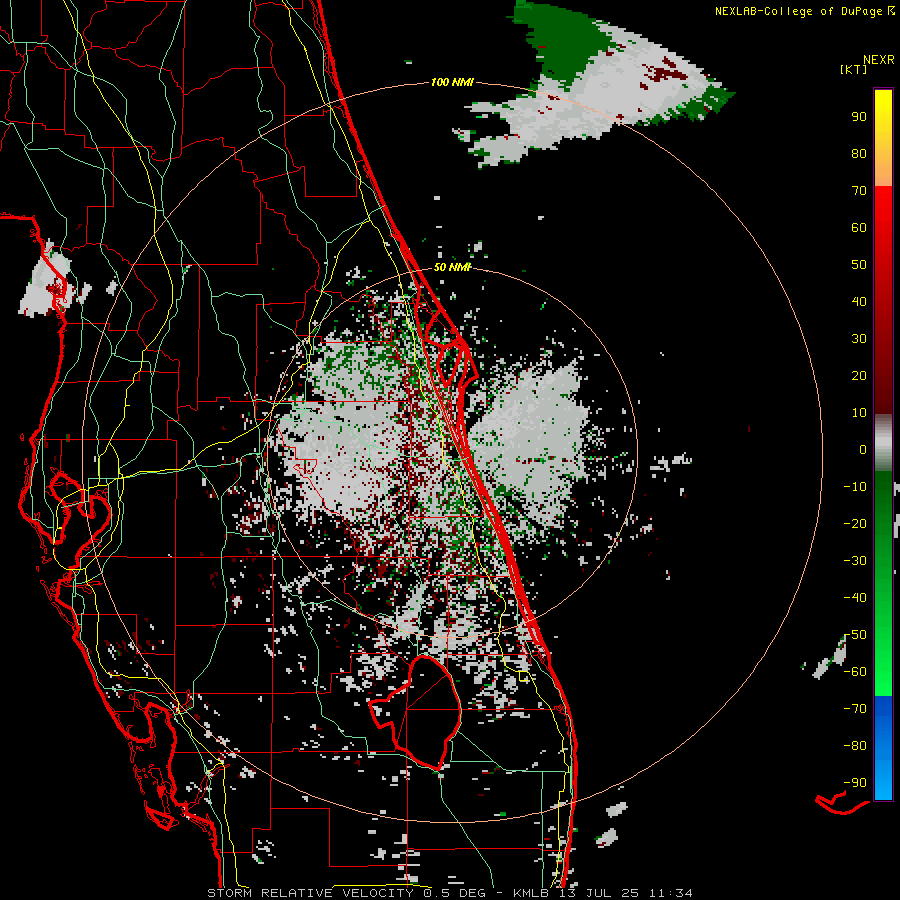This screenshot has width=900, height=900.
Task: Click the -20 value on velocity scale
Action: click(855, 523)
